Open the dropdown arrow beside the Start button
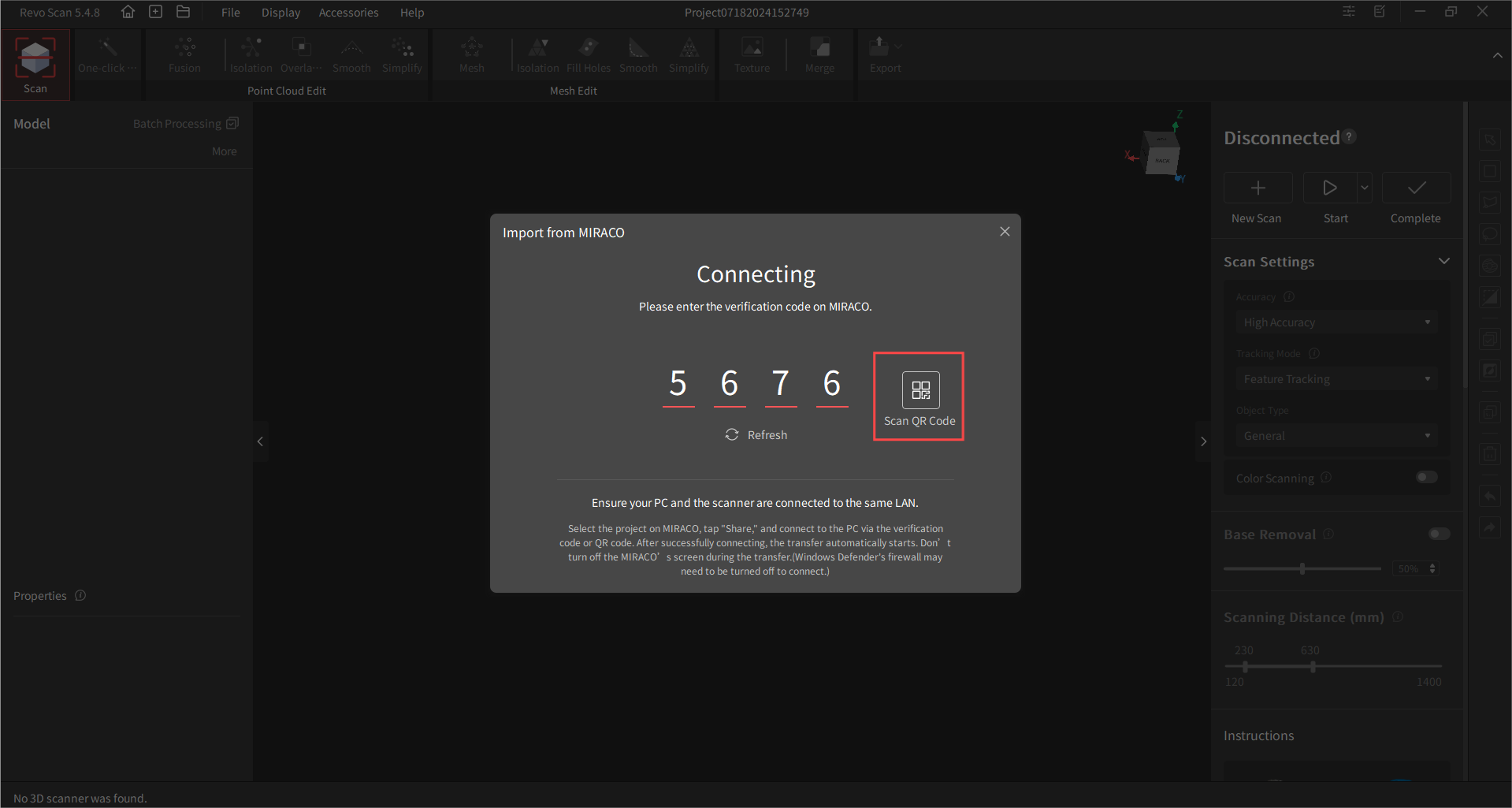The image size is (1512, 808). (x=1365, y=188)
